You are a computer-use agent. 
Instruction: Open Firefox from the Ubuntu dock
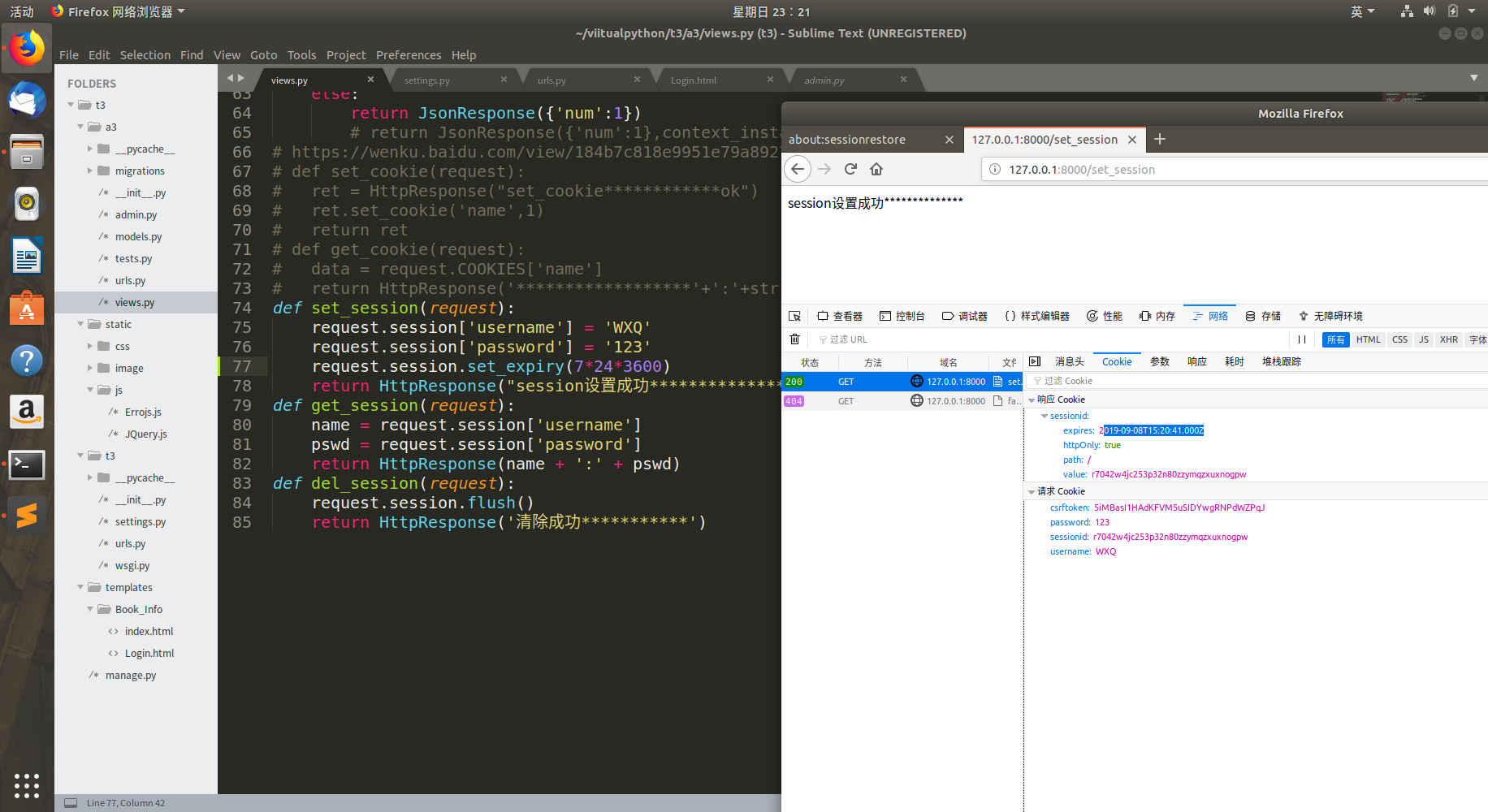(27, 49)
